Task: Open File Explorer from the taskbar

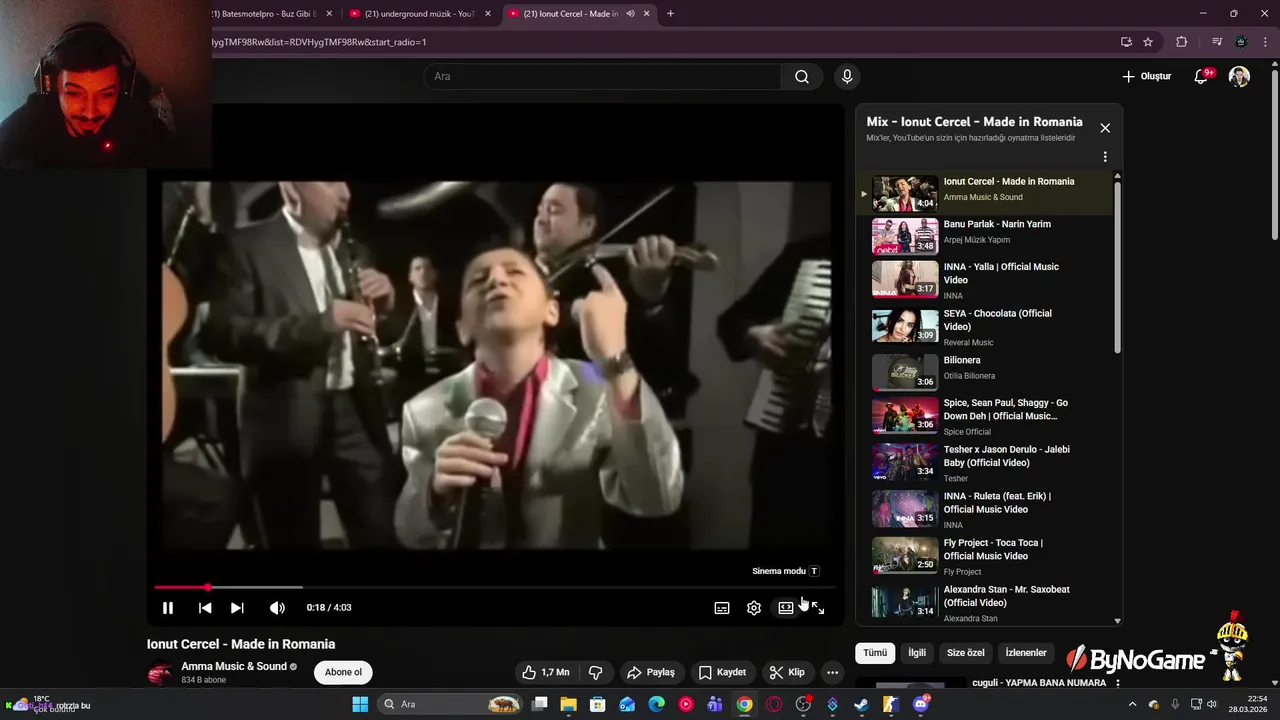Action: click(568, 705)
